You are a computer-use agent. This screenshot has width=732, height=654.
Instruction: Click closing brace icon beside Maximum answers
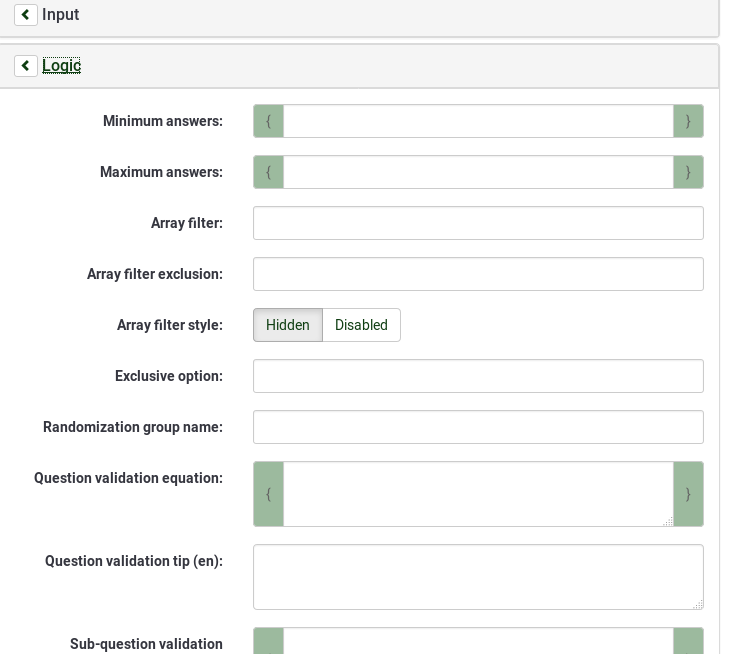688,172
